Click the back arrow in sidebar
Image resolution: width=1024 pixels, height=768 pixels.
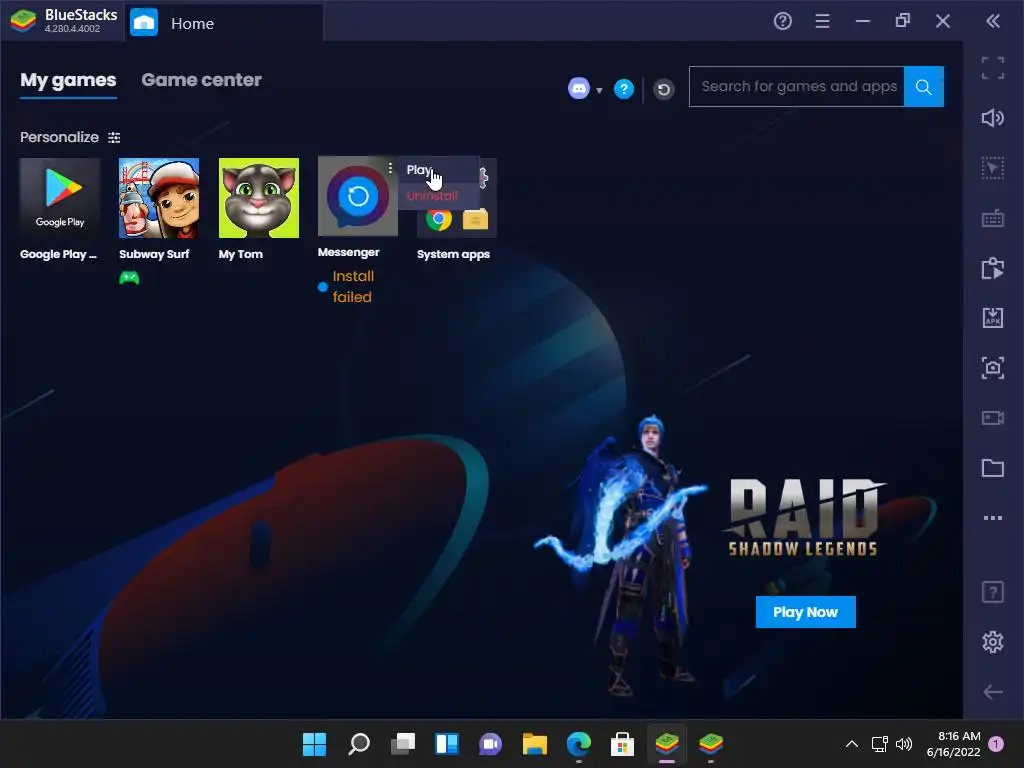click(x=993, y=692)
